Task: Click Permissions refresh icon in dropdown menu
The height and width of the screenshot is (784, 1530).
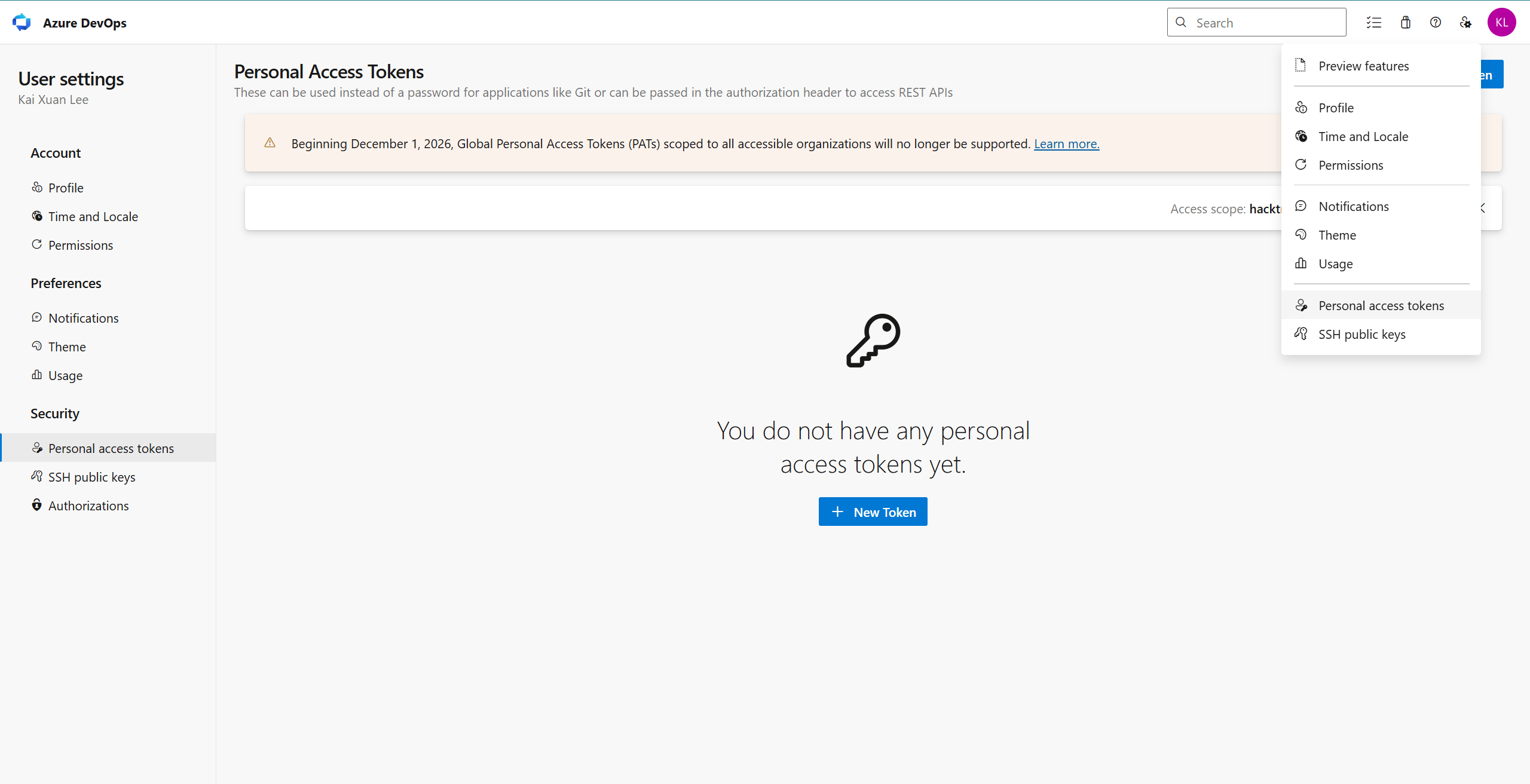Action: pyautogui.click(x=1300, y=164)
